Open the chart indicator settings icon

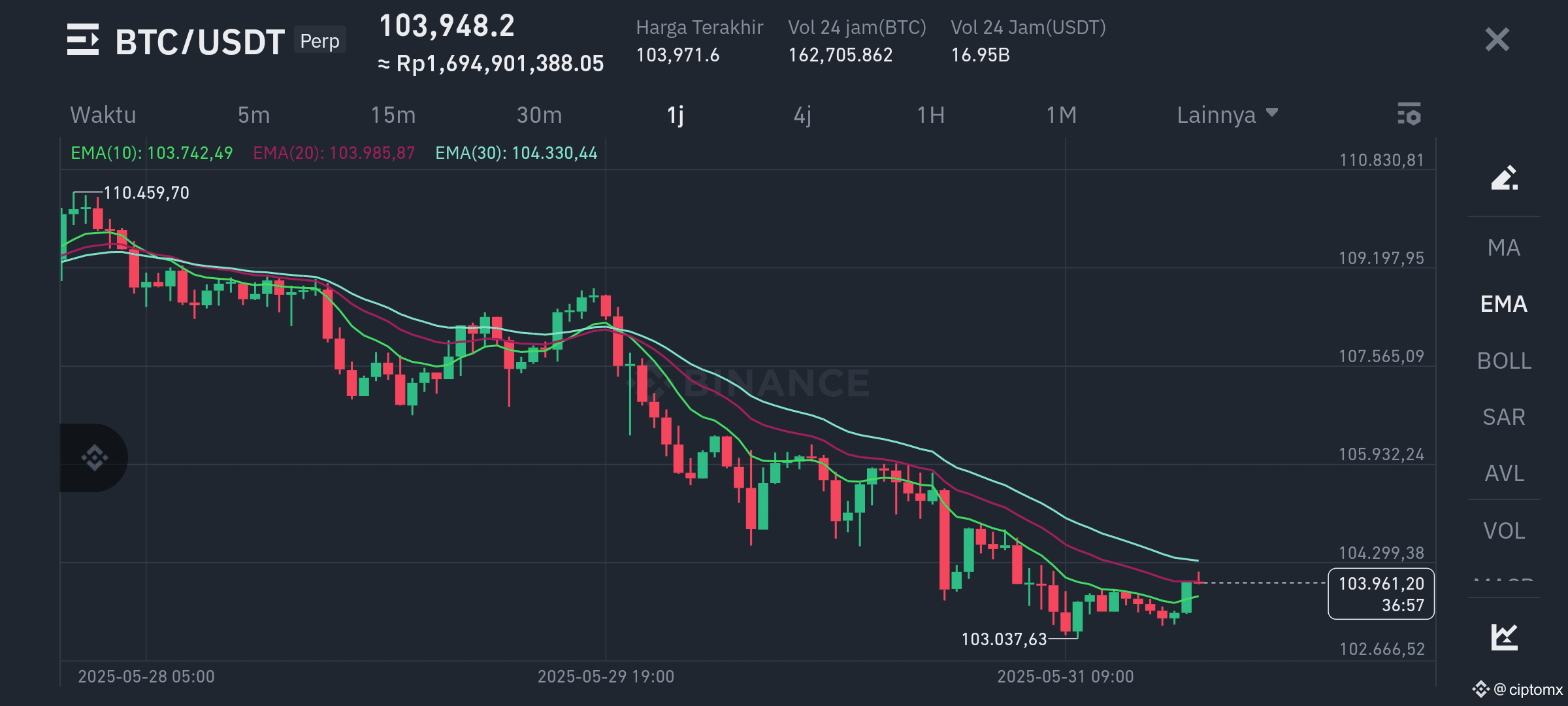pyautogui.click(x=1409, y=114)
